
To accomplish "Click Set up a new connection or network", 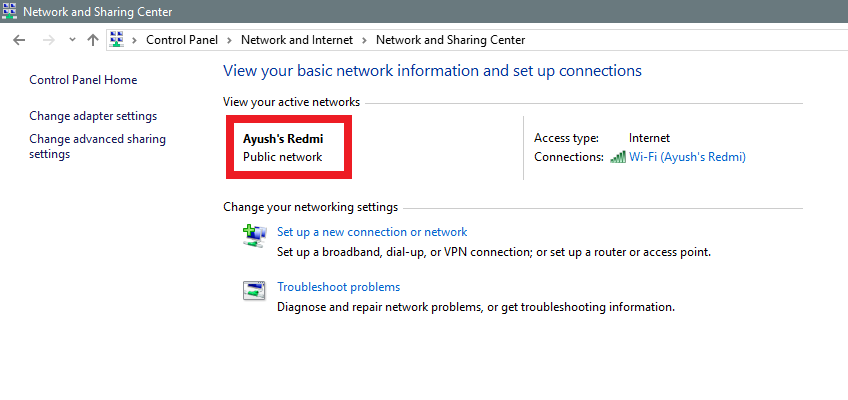I will tap(372, 232).
